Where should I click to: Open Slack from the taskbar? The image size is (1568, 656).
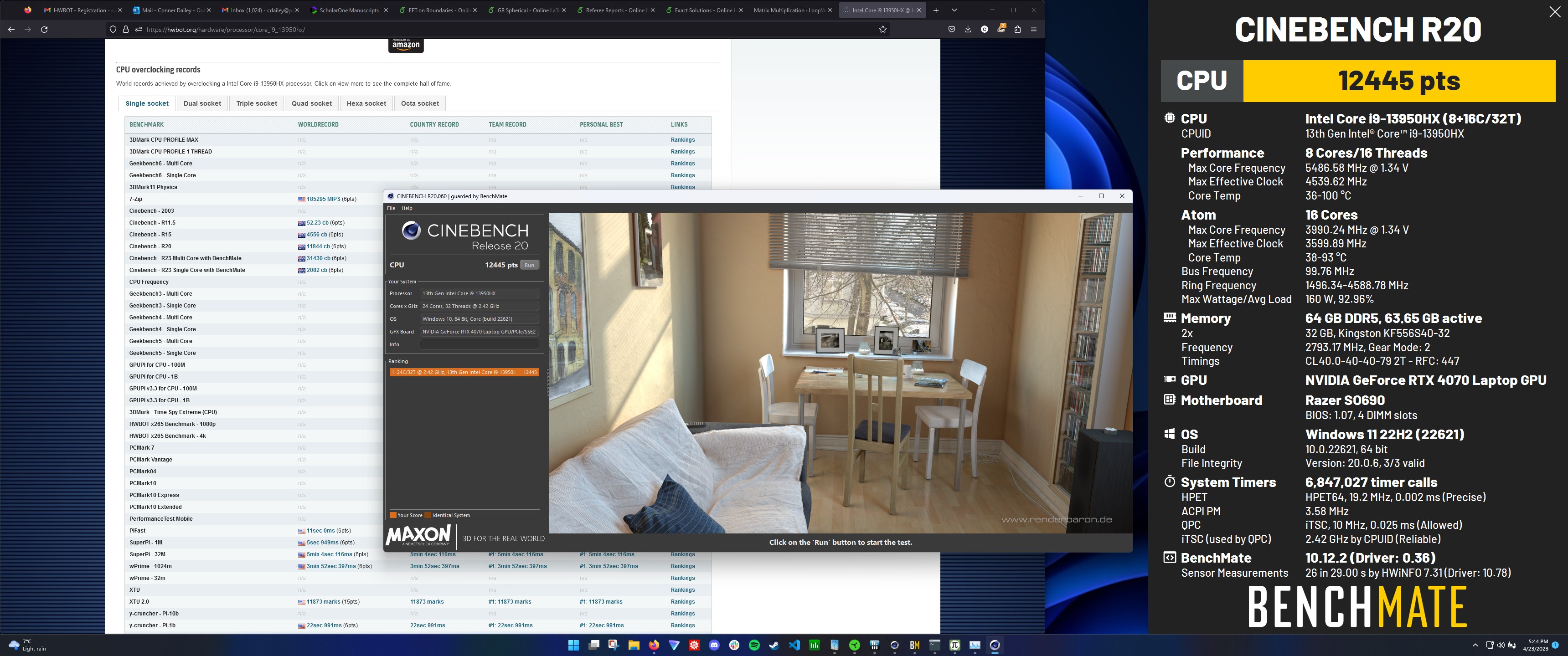(734, 645)
